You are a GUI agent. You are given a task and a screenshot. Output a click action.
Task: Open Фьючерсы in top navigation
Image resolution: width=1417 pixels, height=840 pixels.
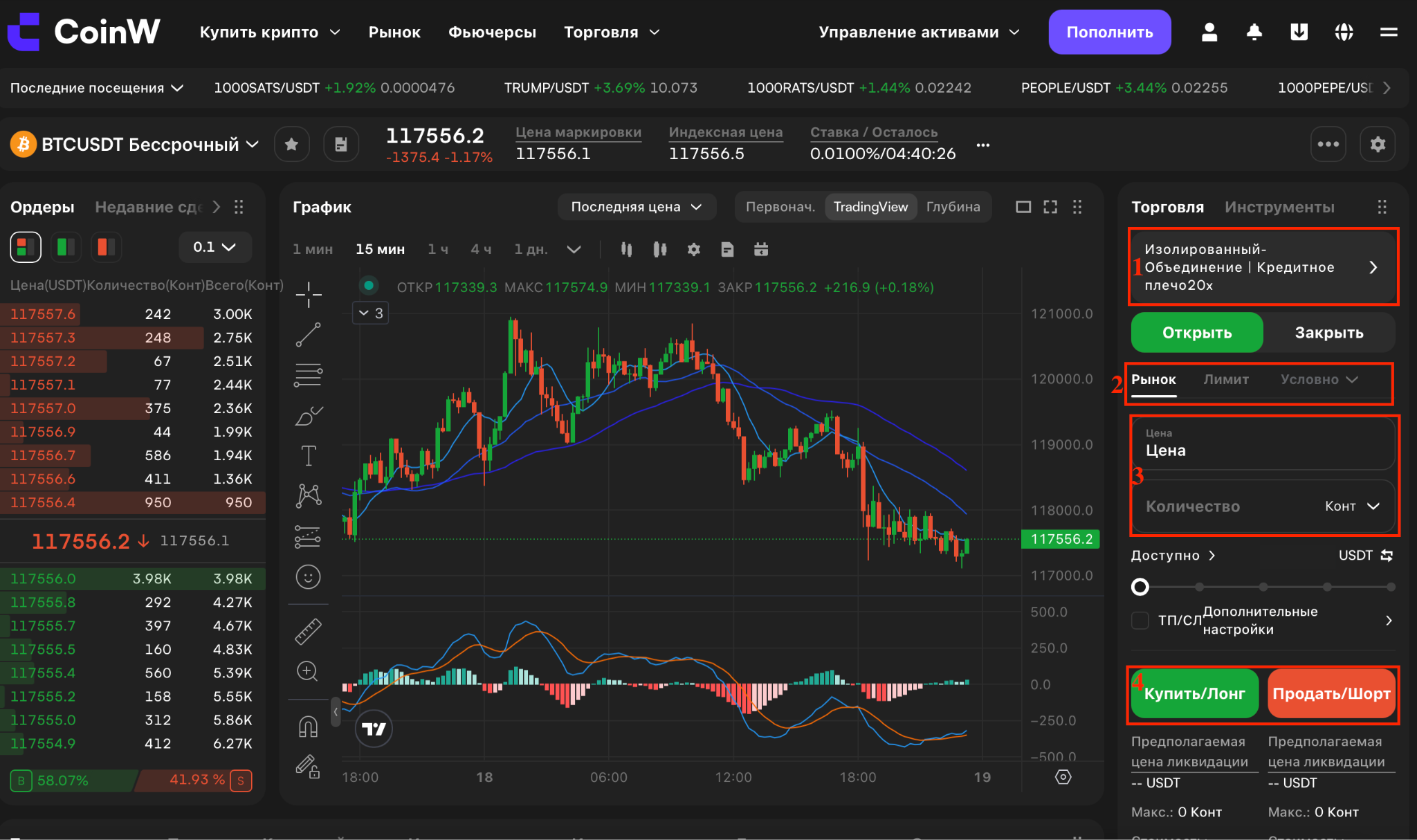(x=492, y=32)
